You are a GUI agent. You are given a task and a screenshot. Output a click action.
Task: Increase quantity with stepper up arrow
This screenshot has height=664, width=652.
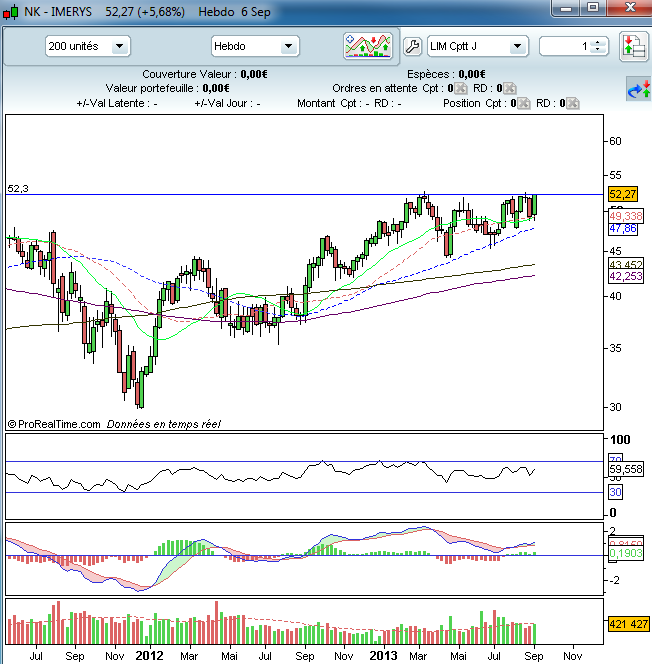click(x=597, y=42)
